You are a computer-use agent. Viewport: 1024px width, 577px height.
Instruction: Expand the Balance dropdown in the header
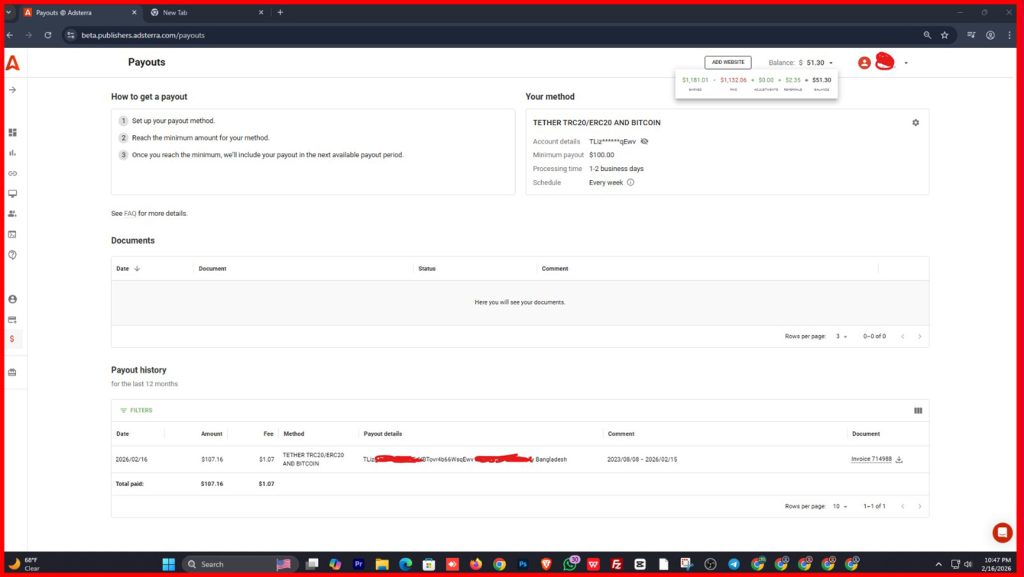click(831, 63)
